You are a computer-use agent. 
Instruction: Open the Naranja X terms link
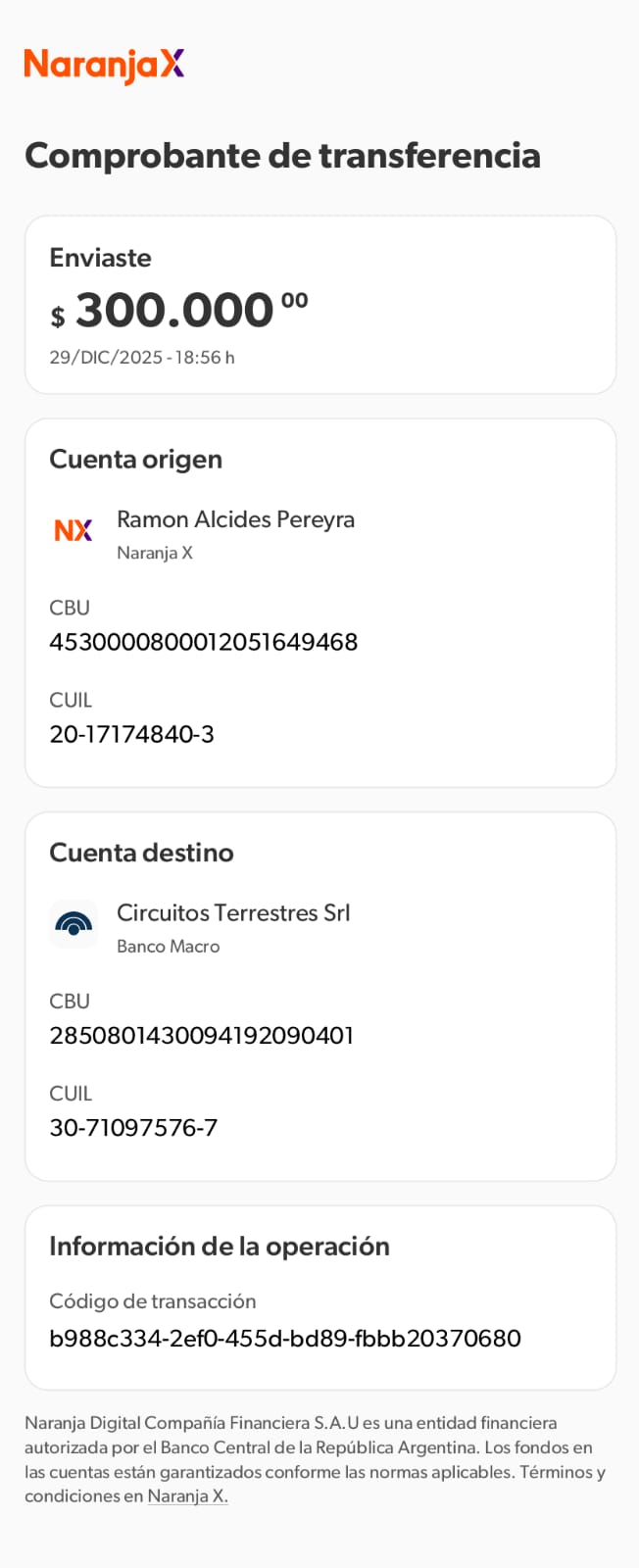pyautogui.click(x=187, y=1496)
